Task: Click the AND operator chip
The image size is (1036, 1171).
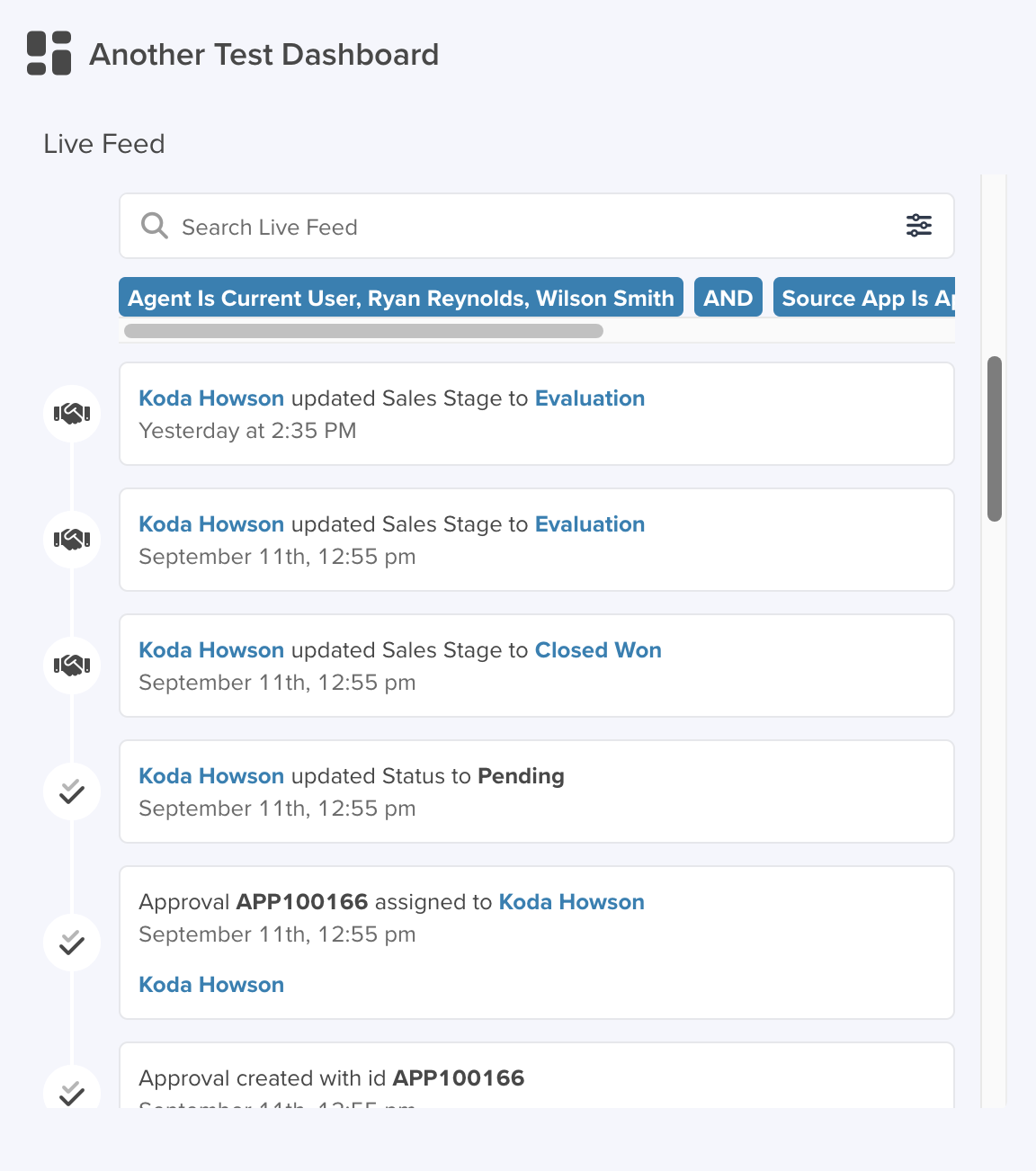Action: tap(728, 298)
